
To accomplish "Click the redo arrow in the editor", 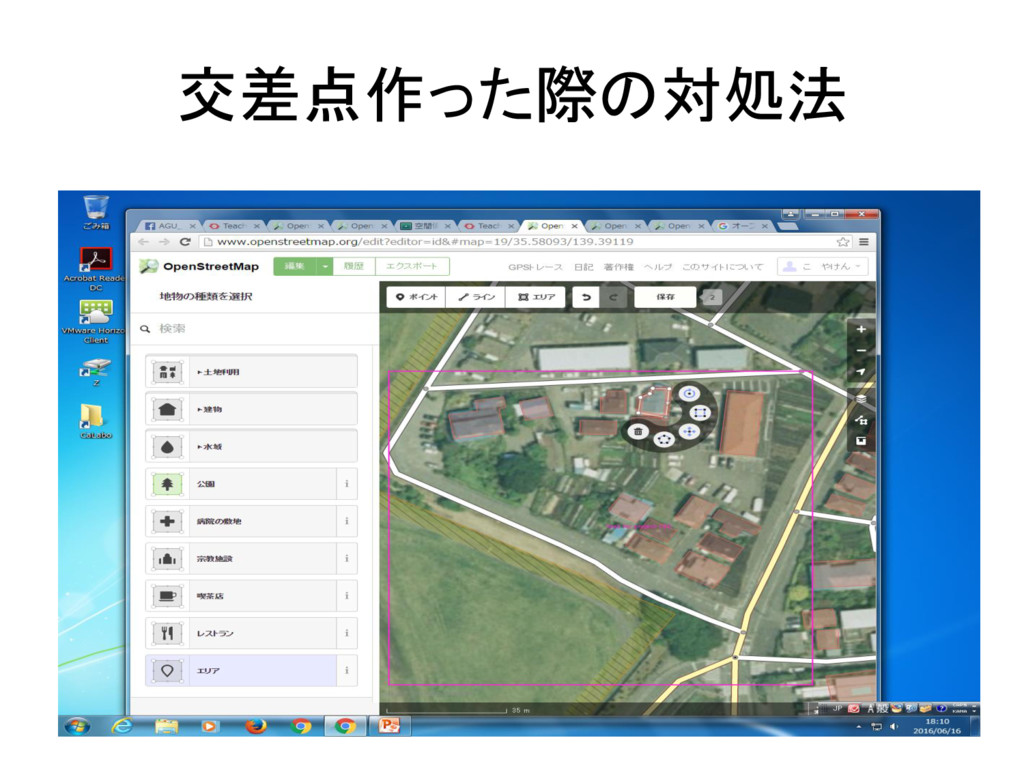I will click(x=614, y=297).
